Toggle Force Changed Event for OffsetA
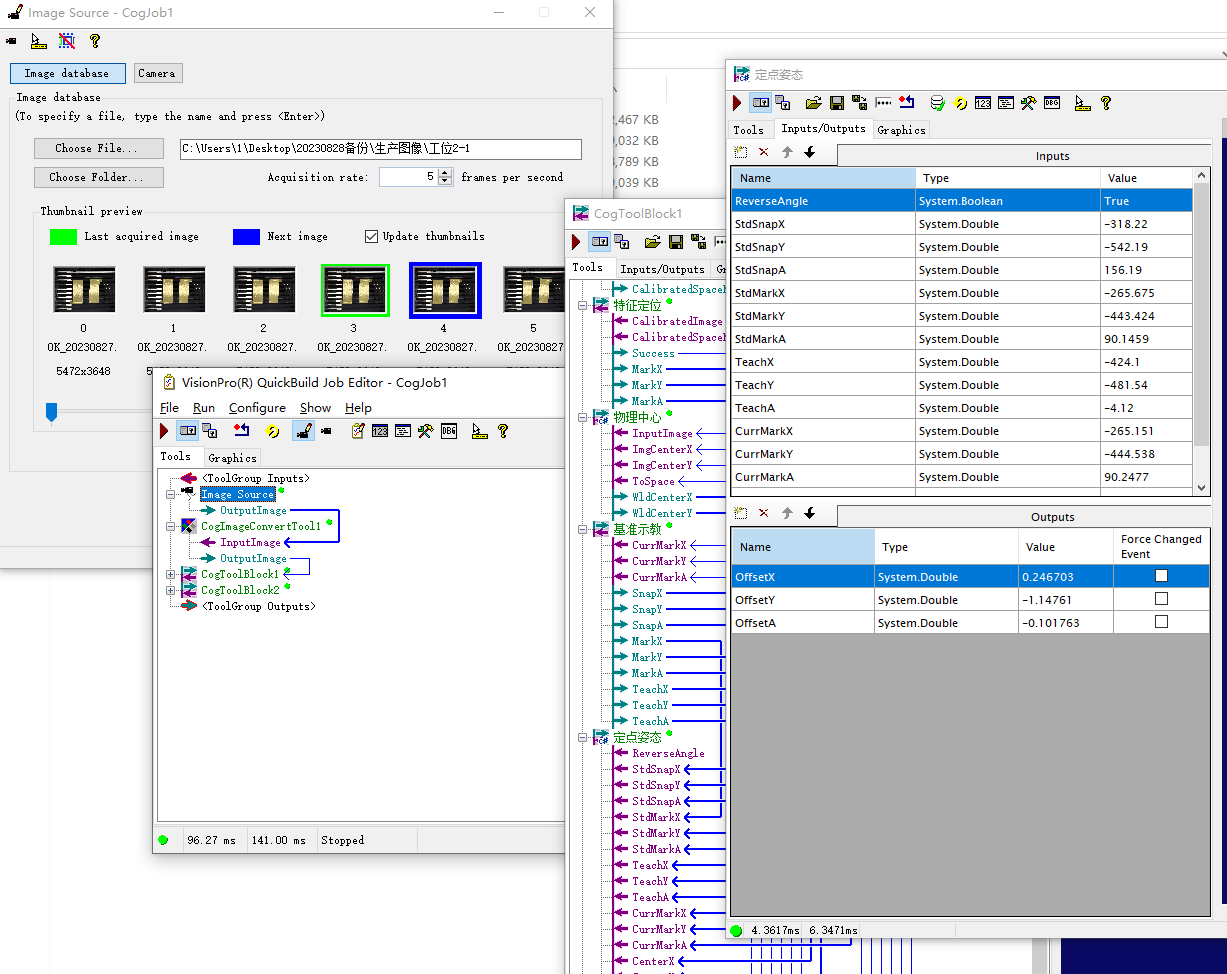The width and height of the screenshot is (1227, 974). tap(1161, 622)
